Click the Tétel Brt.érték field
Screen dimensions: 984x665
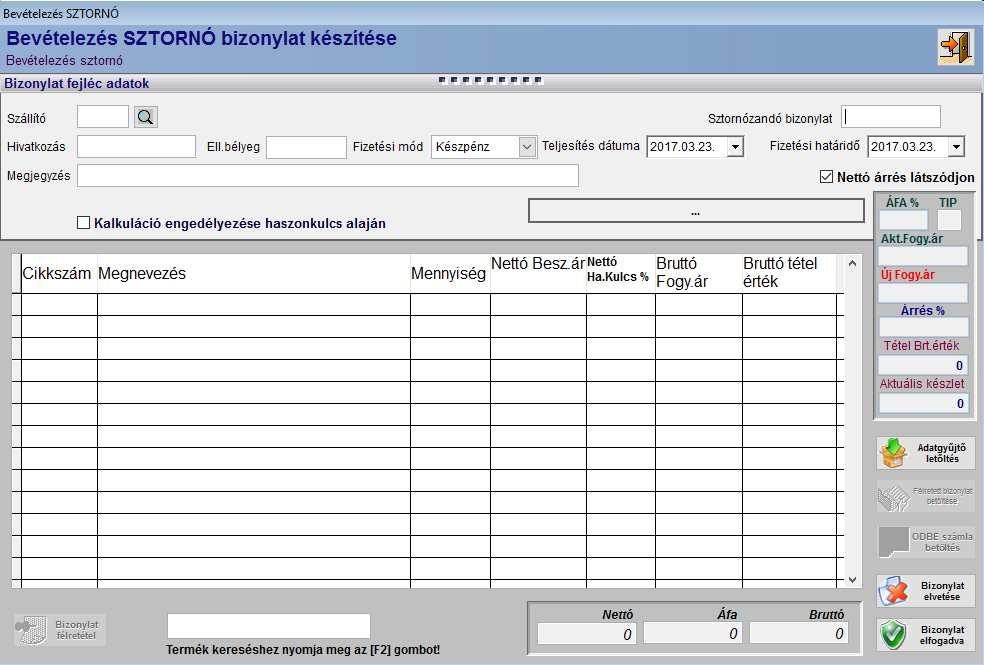coord(923,365)
